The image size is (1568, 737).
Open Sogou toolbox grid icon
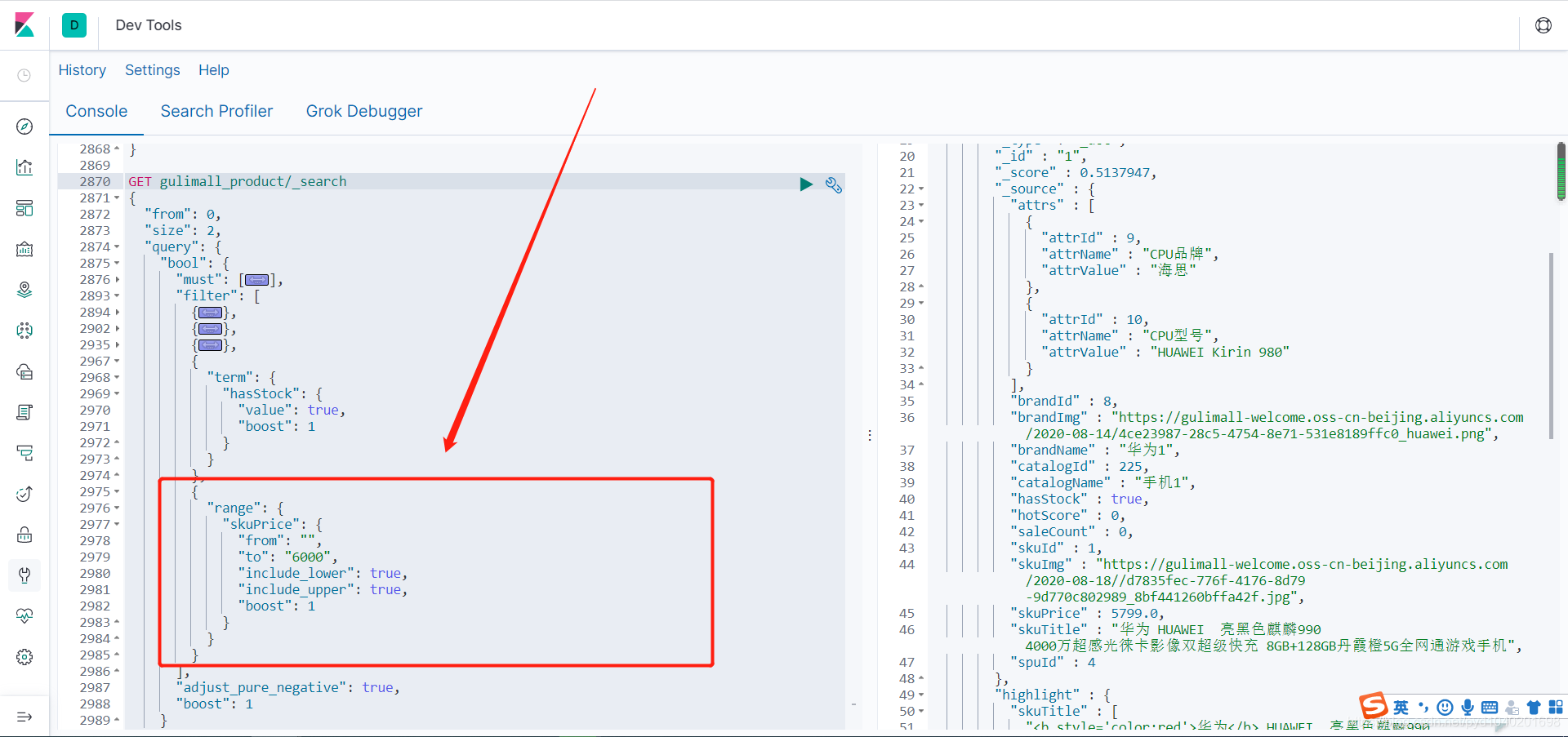(x=1556, y=708)
